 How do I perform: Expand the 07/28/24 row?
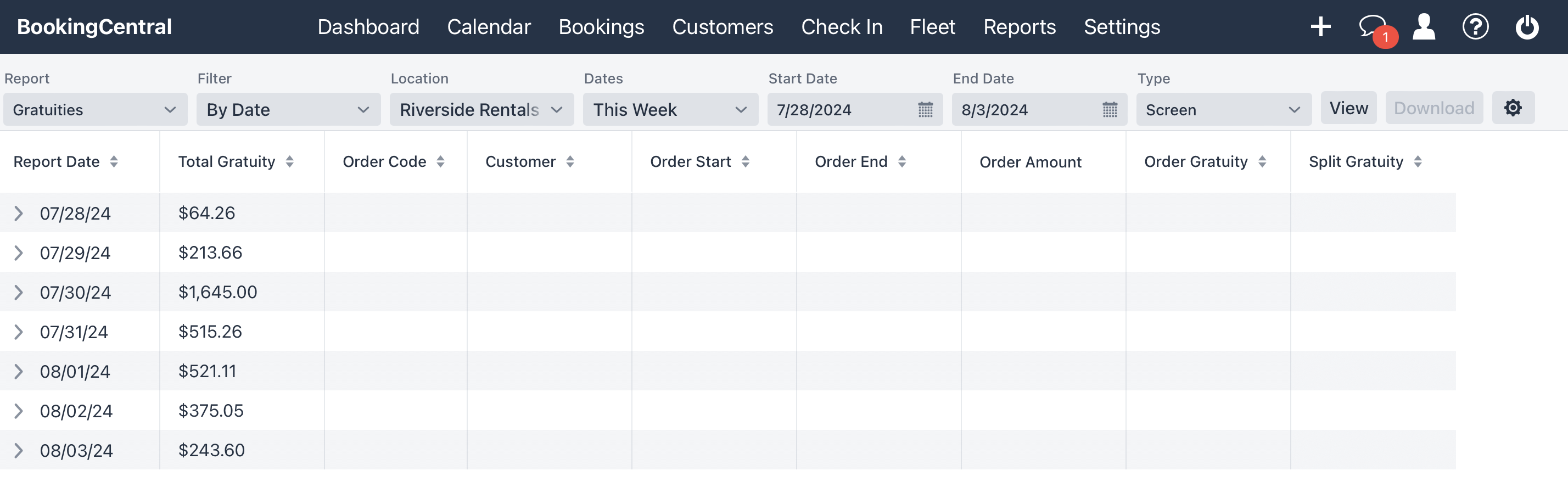(19, 213)
